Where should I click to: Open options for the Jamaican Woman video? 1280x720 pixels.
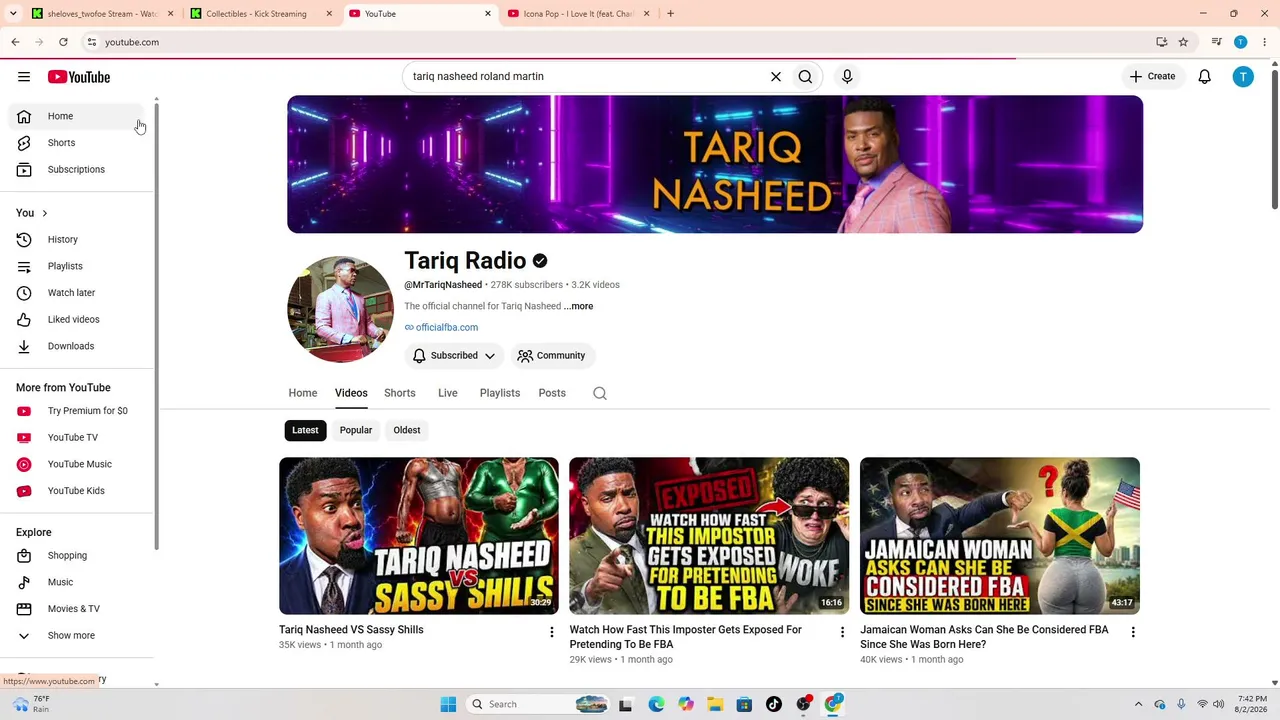1133,632
